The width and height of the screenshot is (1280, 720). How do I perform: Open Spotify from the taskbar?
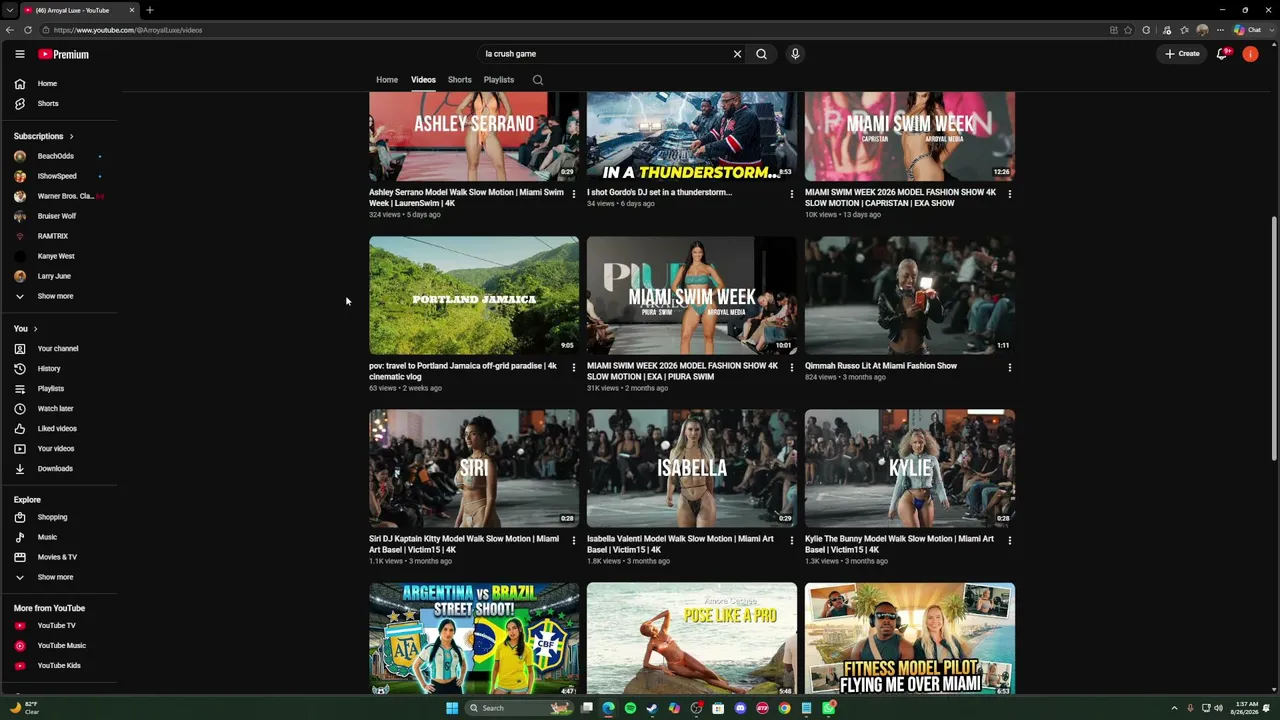pos(630,708)
